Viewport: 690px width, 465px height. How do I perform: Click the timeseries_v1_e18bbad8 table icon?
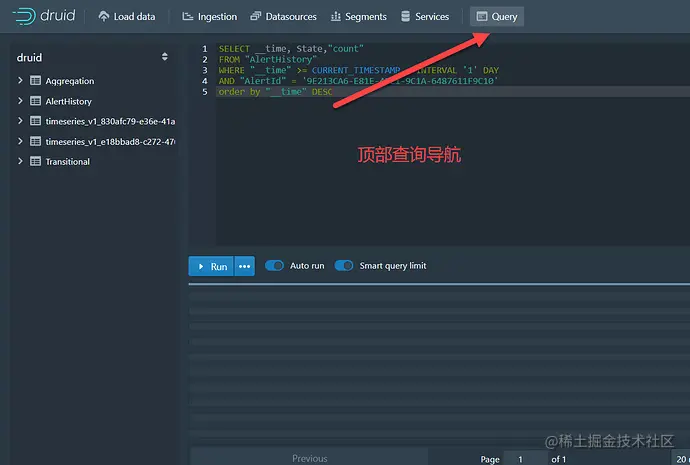click(x=36, y=141)
